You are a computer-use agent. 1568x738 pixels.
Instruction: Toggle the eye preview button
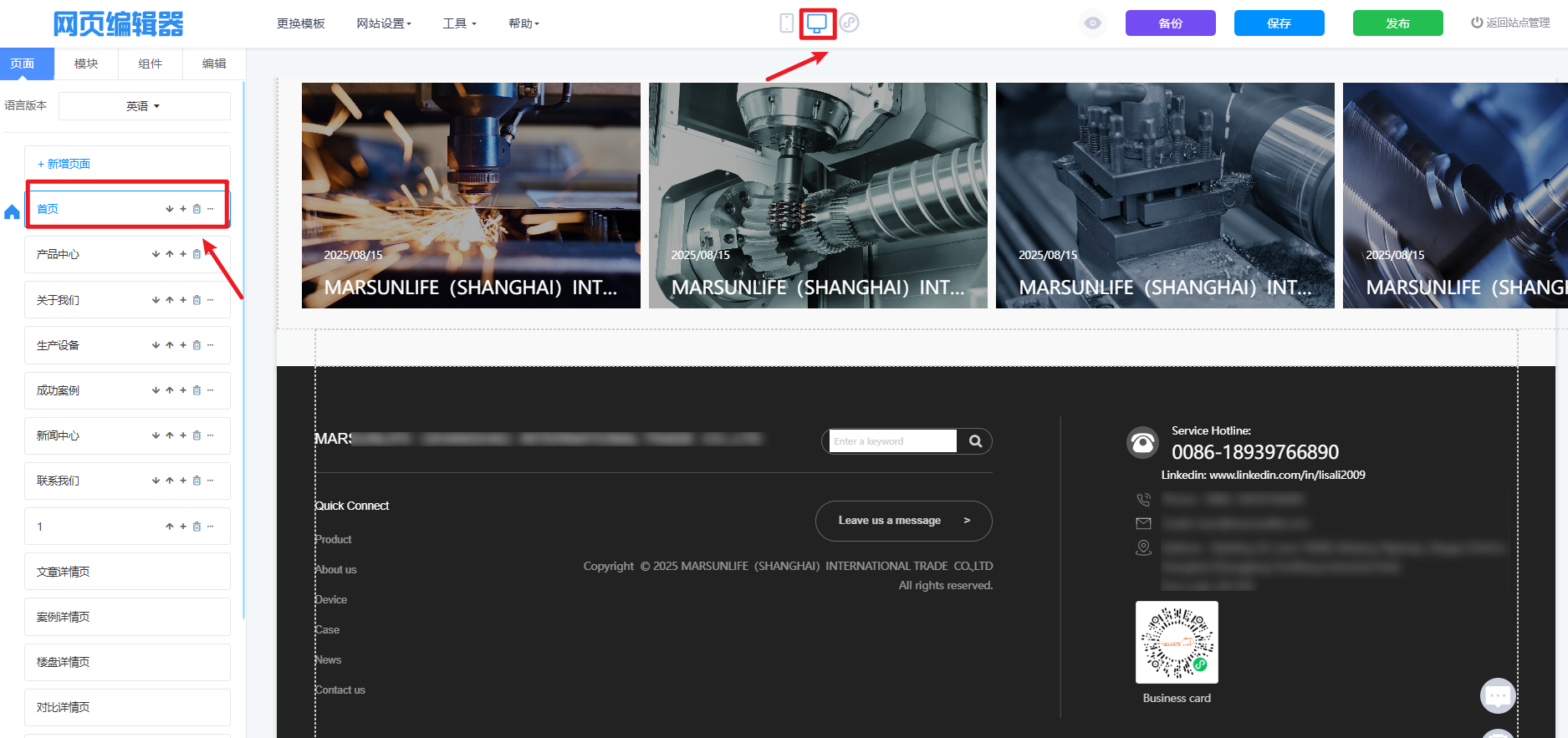pyautogui.click(x=1092, y=23)
